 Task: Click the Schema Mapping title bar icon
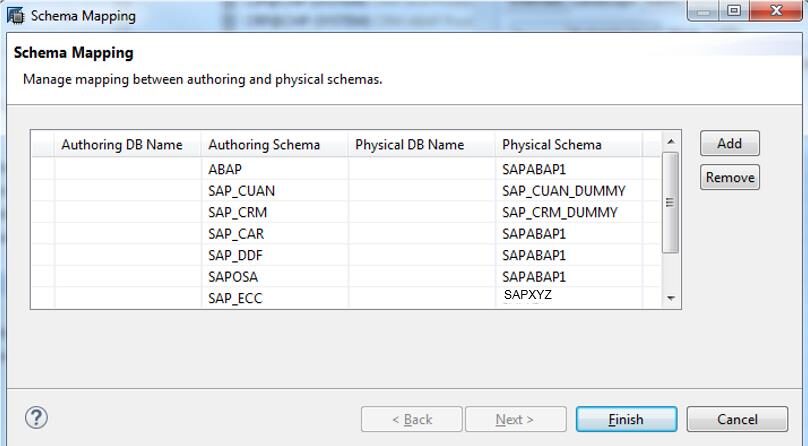point(15,16)
